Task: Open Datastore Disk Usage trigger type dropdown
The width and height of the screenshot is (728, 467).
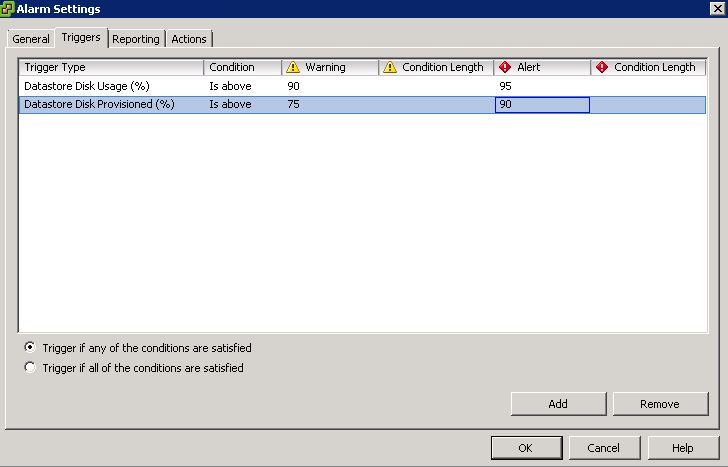Action: (x=110, y=86)
